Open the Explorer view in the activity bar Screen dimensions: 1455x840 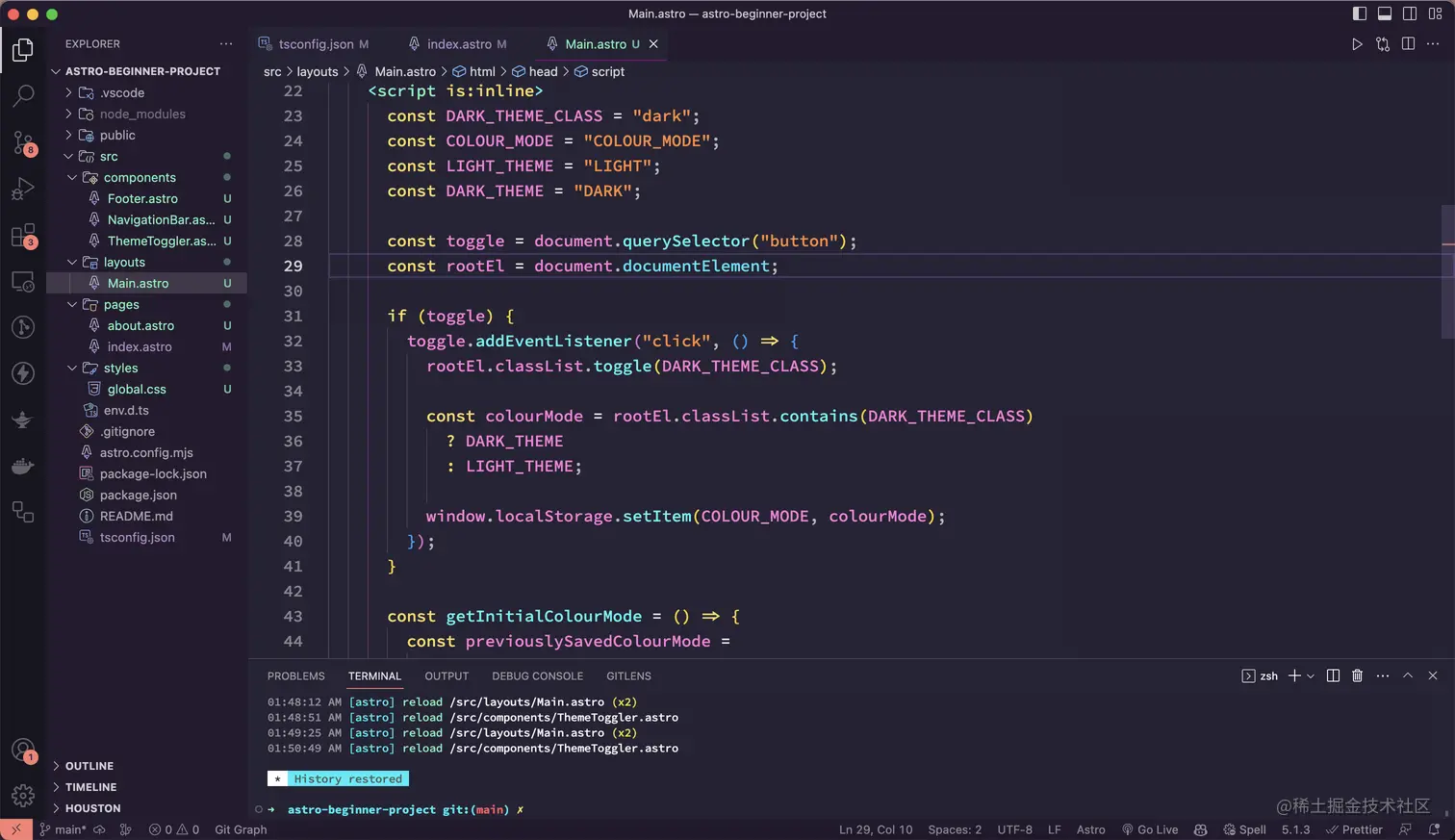click(x=23, y=49)
